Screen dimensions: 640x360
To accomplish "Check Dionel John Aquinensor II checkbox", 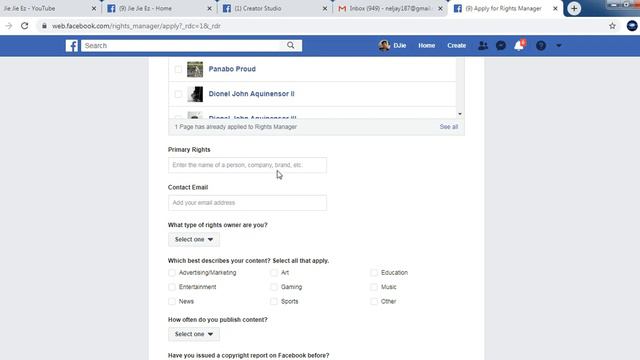I will pos(178,94).
